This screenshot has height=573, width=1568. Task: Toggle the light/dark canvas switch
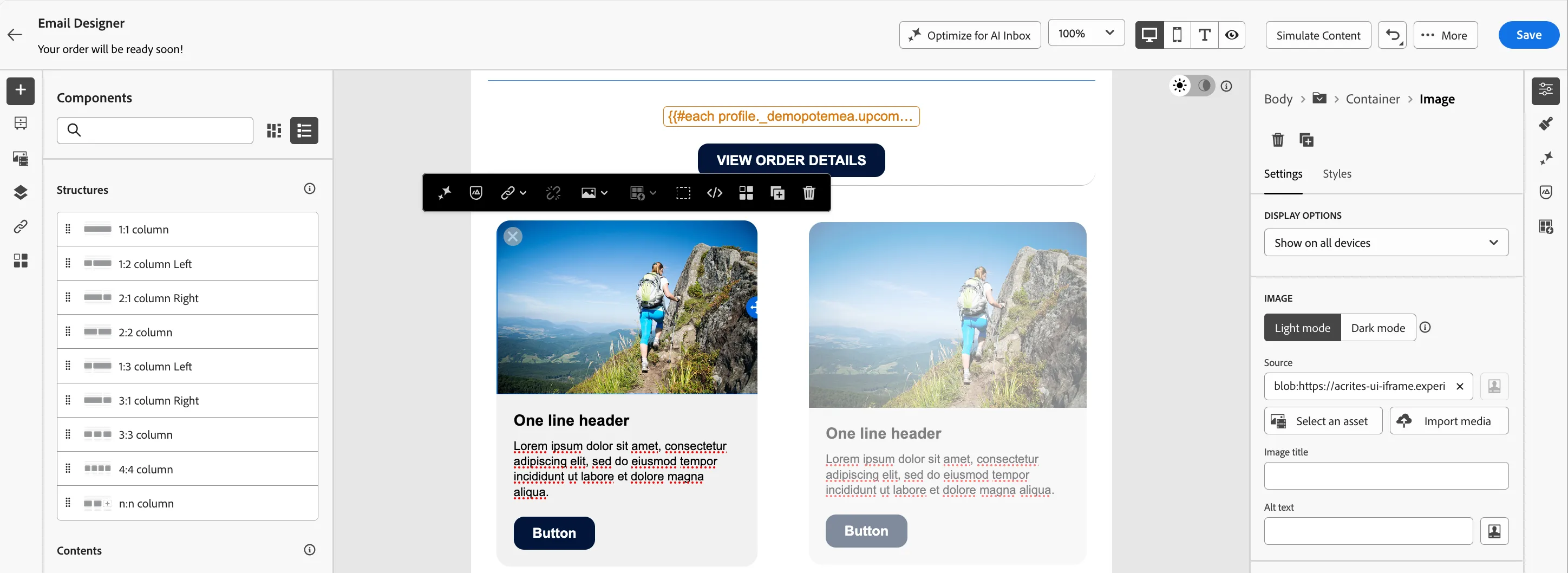1192,86
